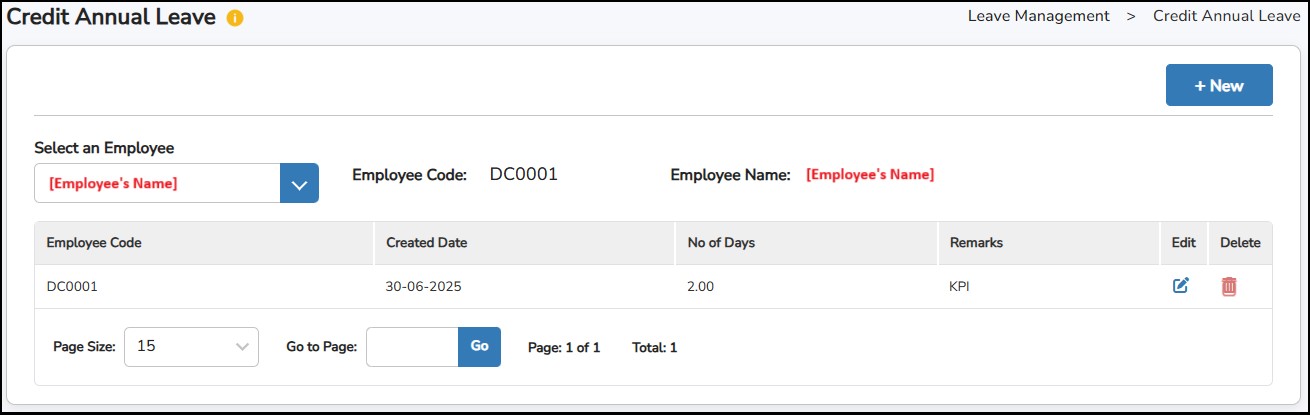Image resolution: width=1310 pixels, height=415 pixels.
Task: Click the info icon beside Credit Annual Leave
Action: [x=235, y=19]
